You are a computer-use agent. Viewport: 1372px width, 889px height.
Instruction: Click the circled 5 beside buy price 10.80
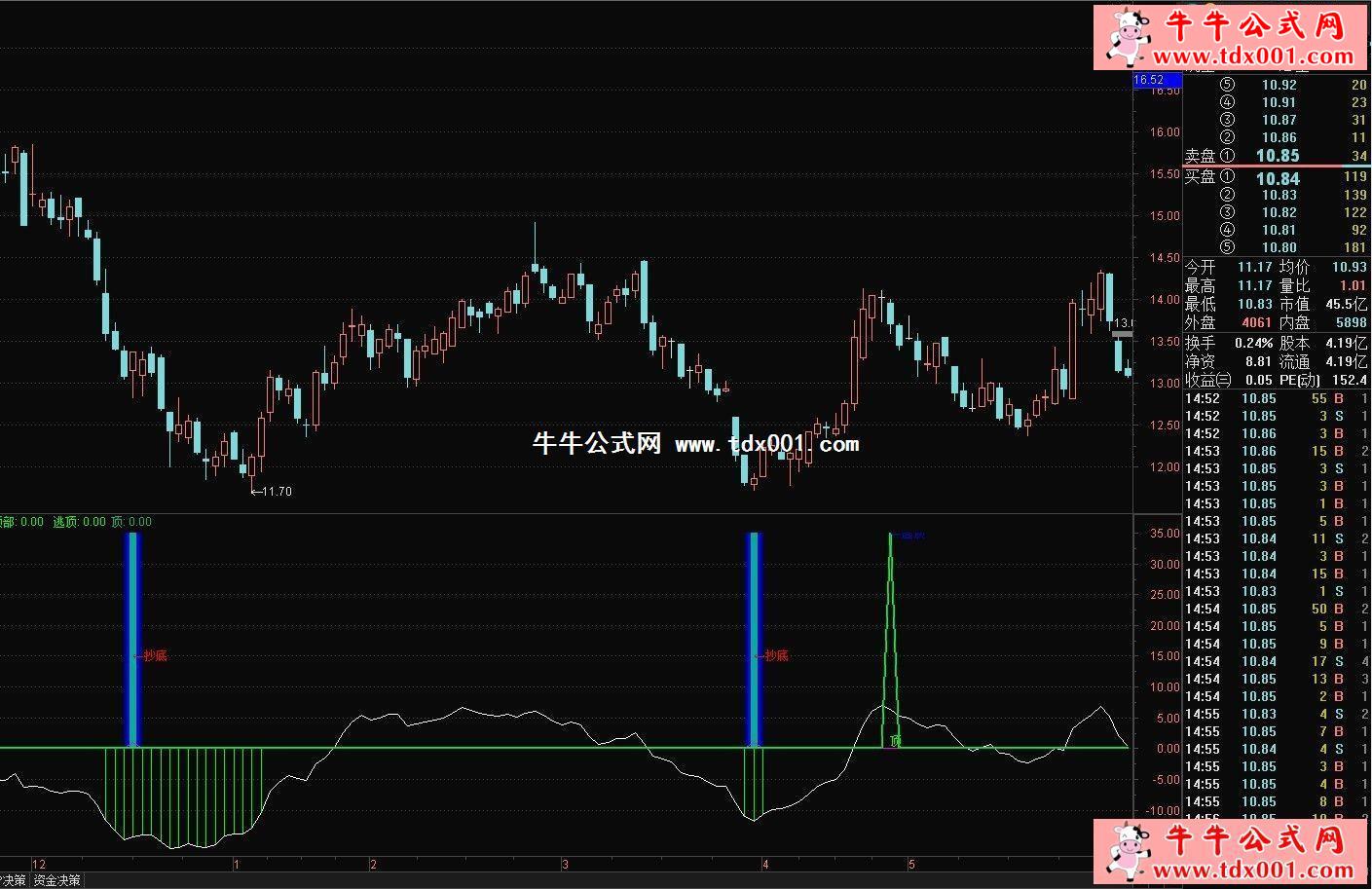coord(1227,247)
